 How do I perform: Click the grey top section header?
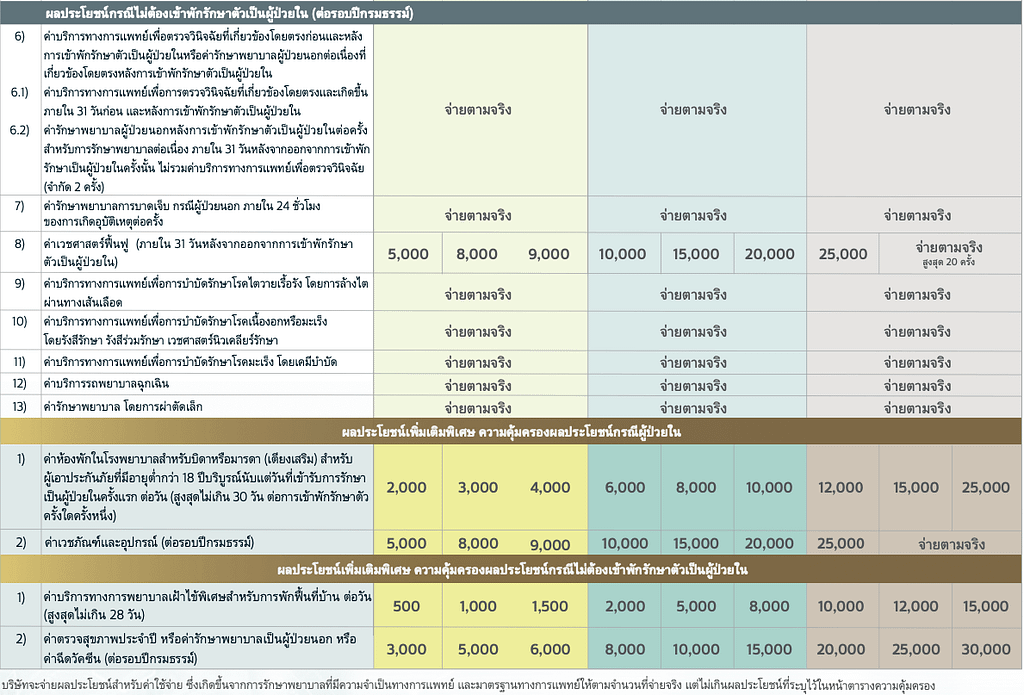511,13
